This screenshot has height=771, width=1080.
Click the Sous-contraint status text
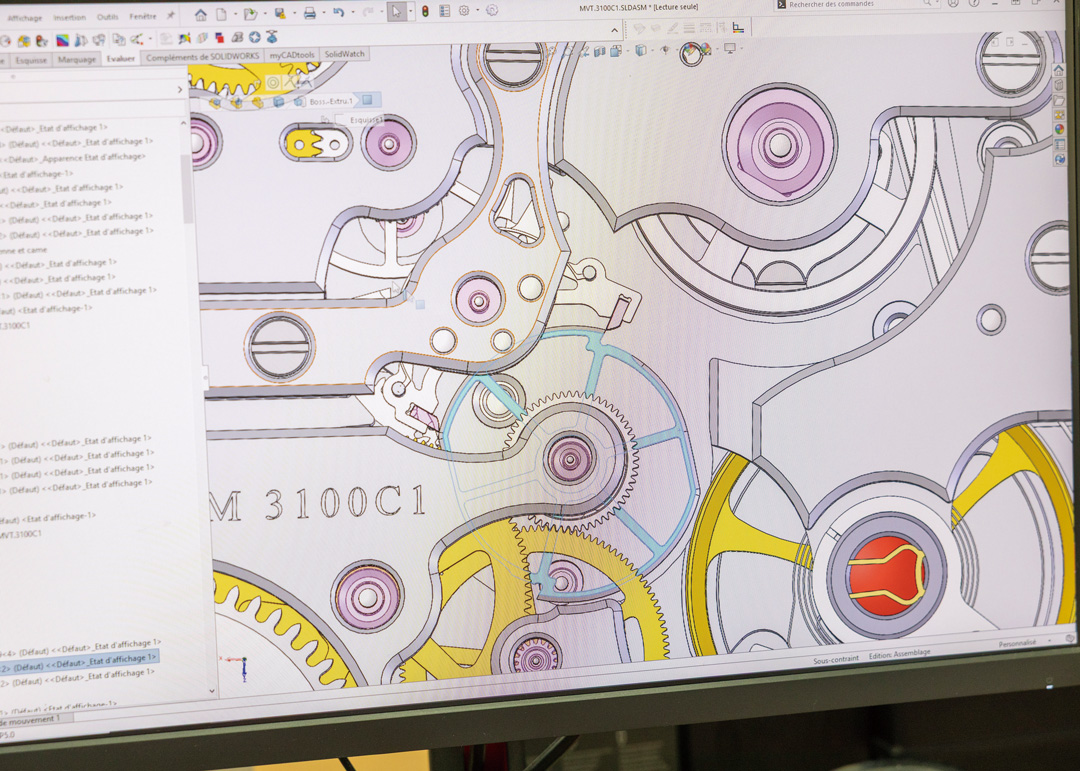[x=836, y=659]
